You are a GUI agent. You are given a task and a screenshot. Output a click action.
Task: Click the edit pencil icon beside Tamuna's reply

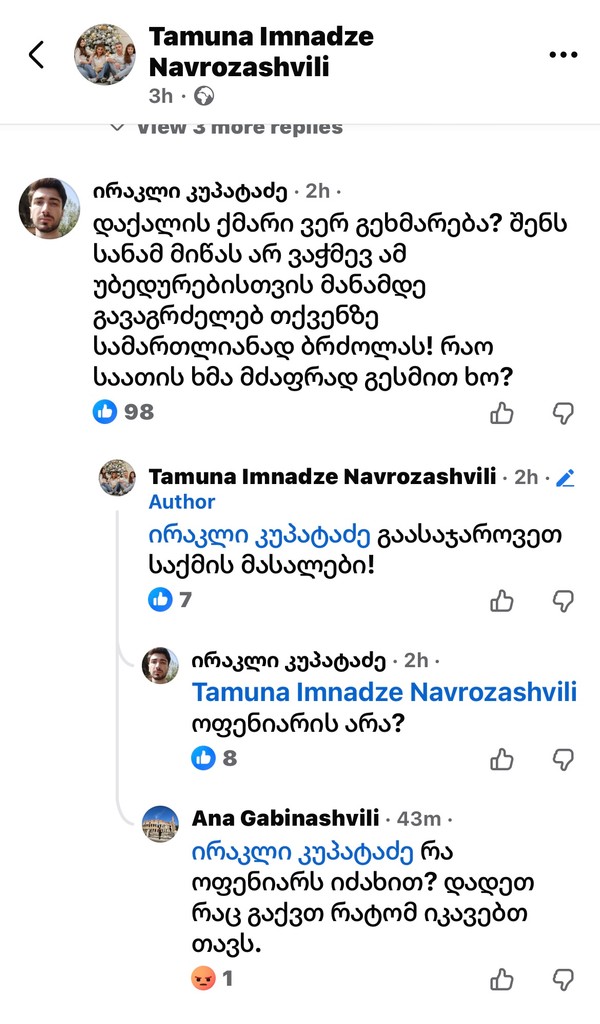pos(565,478)
